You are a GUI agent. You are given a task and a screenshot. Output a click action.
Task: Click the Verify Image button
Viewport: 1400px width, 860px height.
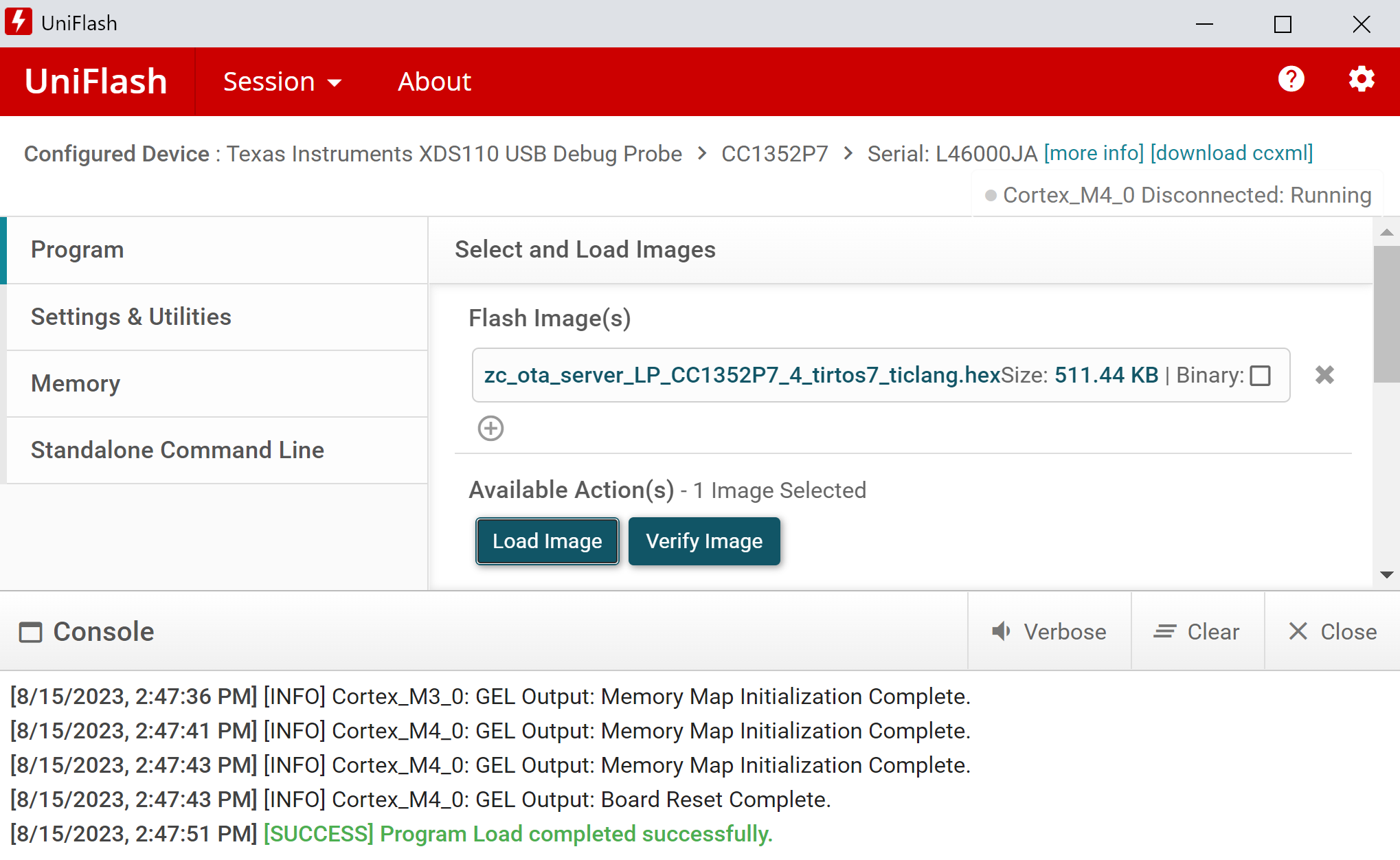[x=704, y=541]
